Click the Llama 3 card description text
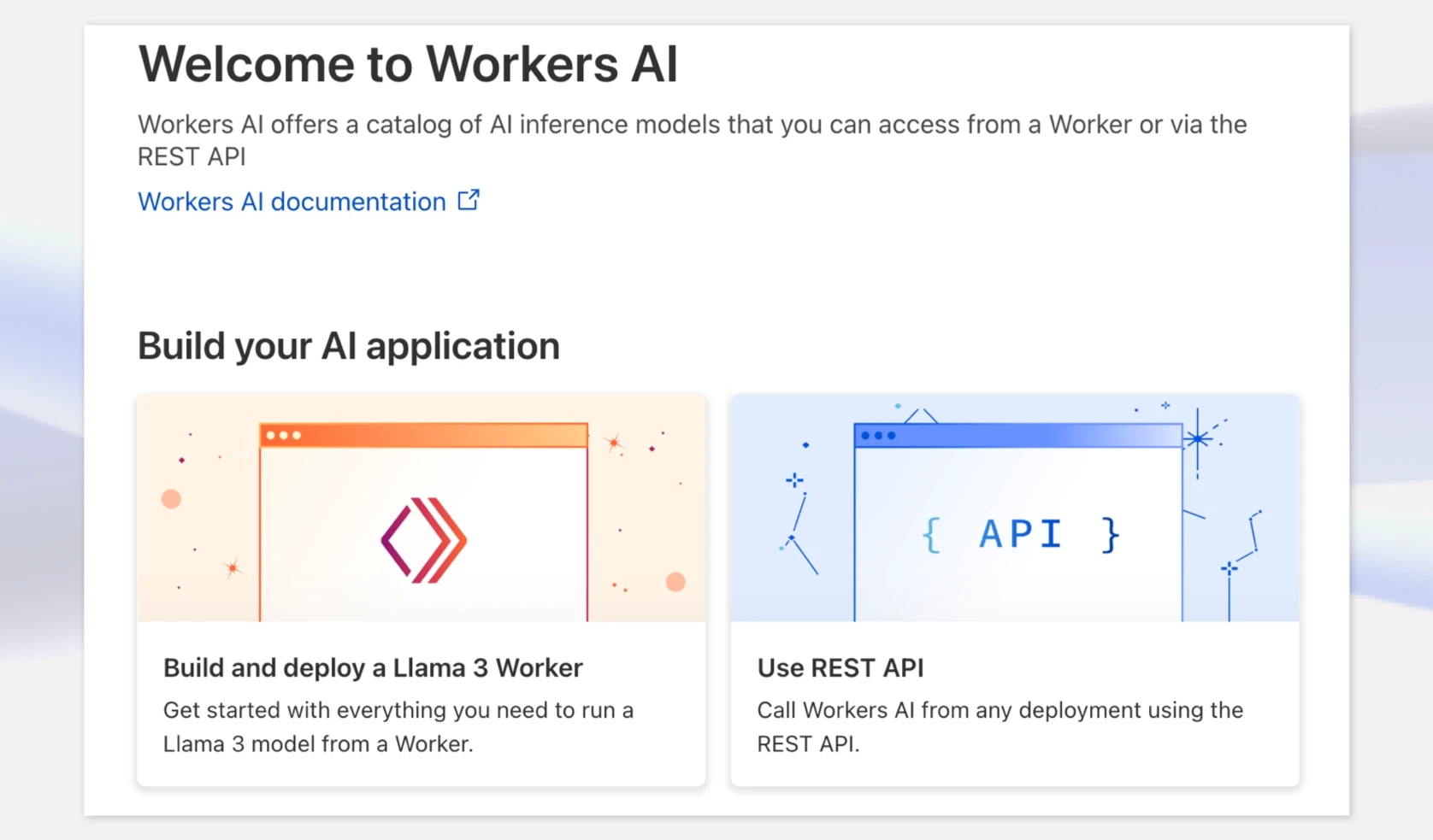 398,726
